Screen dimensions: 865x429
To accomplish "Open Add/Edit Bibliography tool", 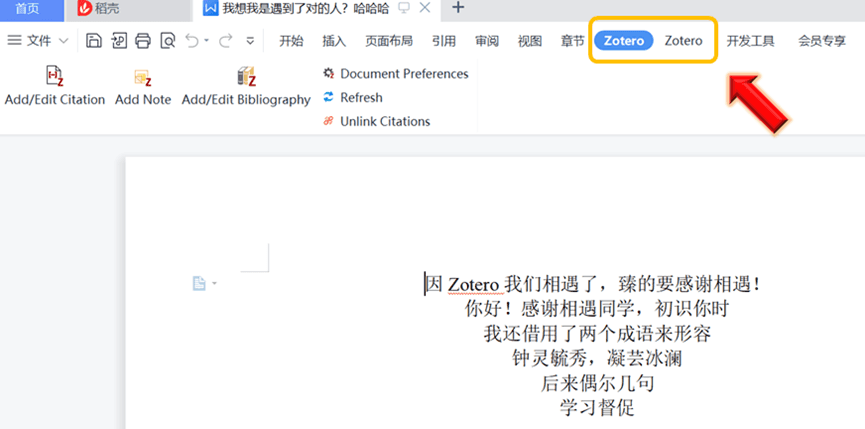I will 246,77.
